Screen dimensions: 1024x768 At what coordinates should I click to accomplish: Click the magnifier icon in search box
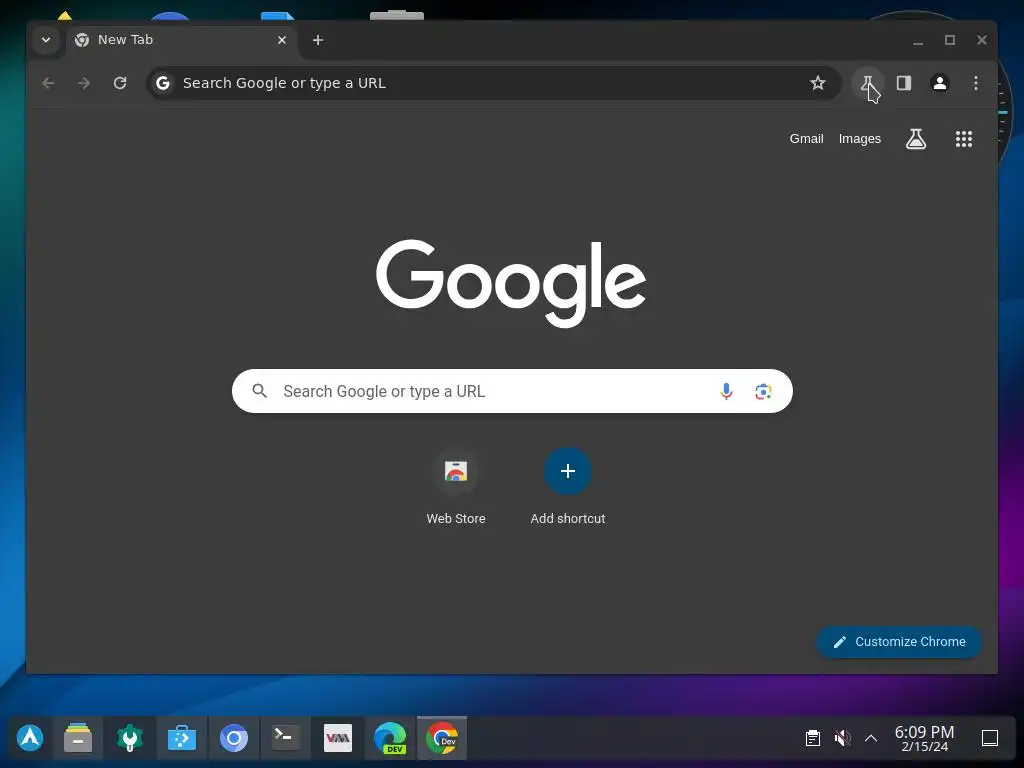259,391
